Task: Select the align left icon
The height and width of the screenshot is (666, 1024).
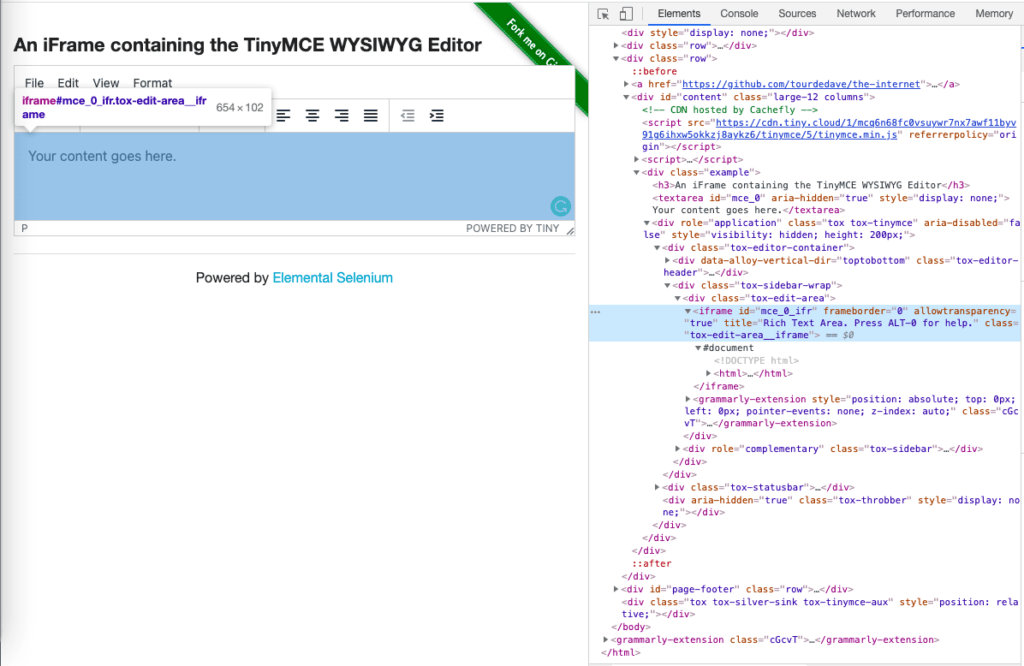Action: (x=283, y=115)
